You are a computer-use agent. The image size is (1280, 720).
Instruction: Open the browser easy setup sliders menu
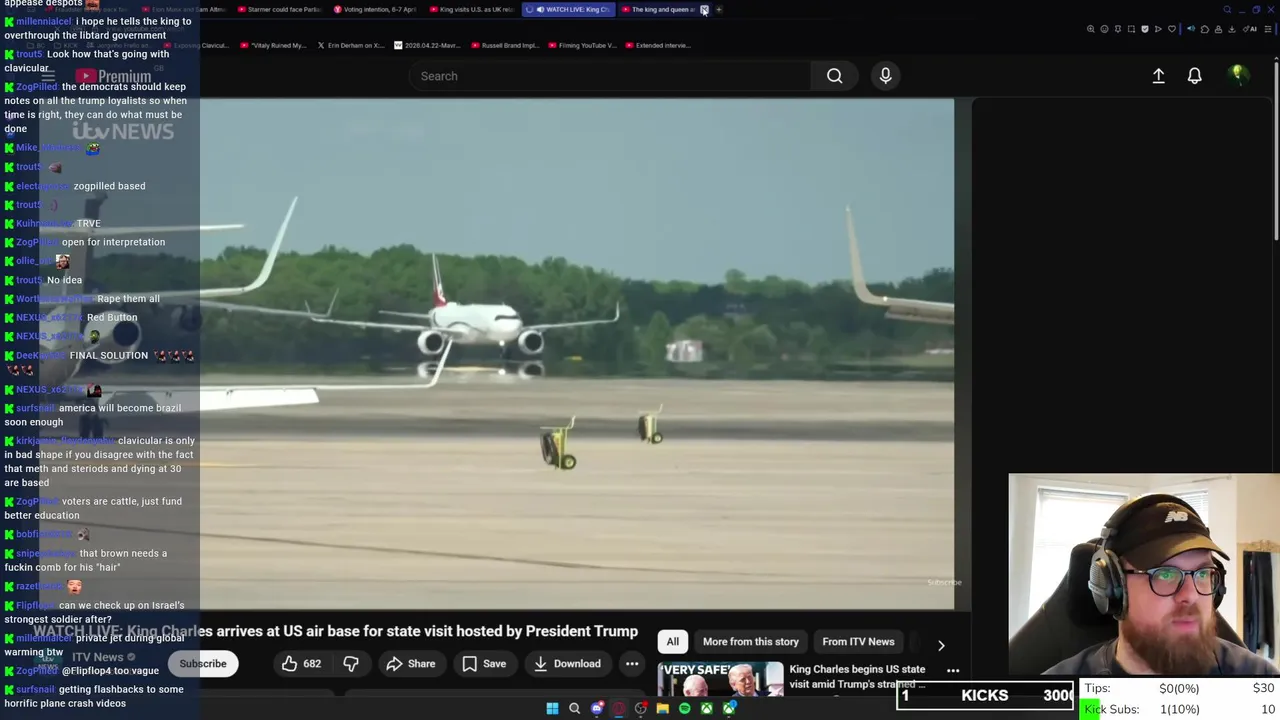click(x=1268, y=29)
